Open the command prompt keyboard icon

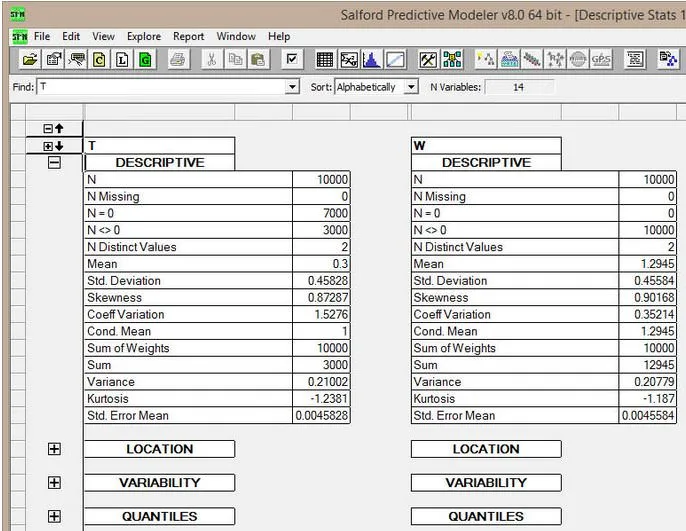(77, 59)
